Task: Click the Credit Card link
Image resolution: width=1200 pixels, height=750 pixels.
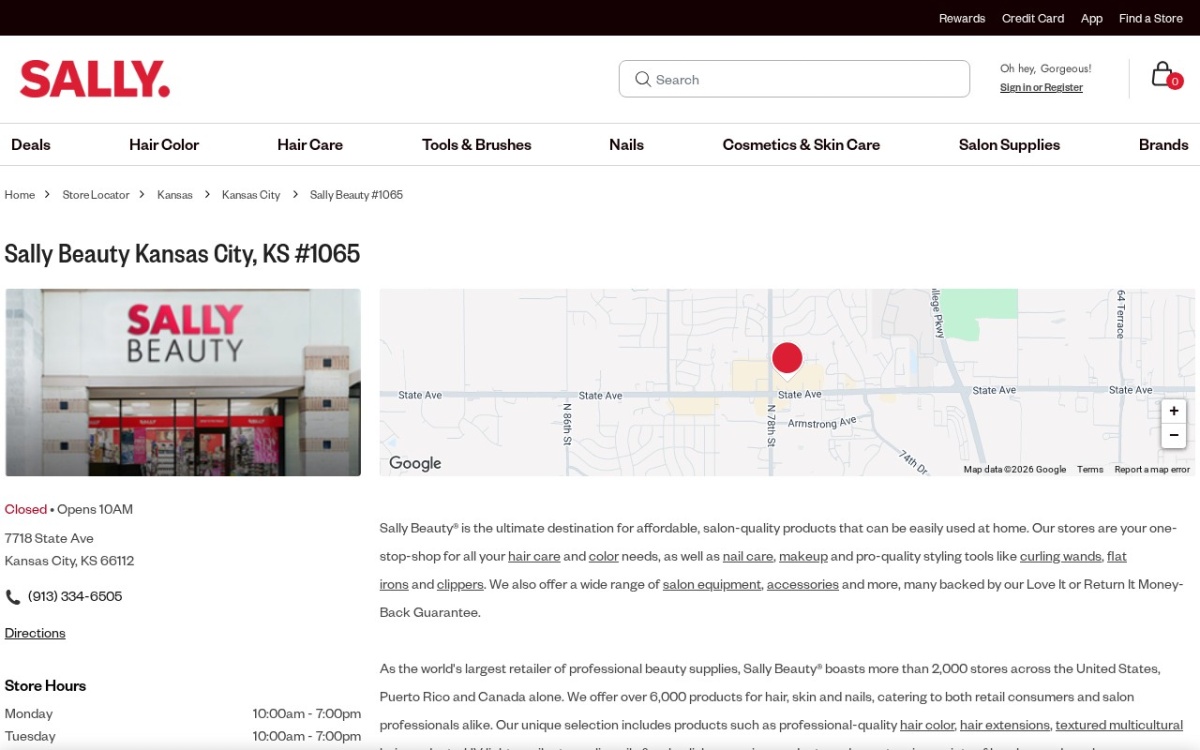Action: [x=1033, y=18]
